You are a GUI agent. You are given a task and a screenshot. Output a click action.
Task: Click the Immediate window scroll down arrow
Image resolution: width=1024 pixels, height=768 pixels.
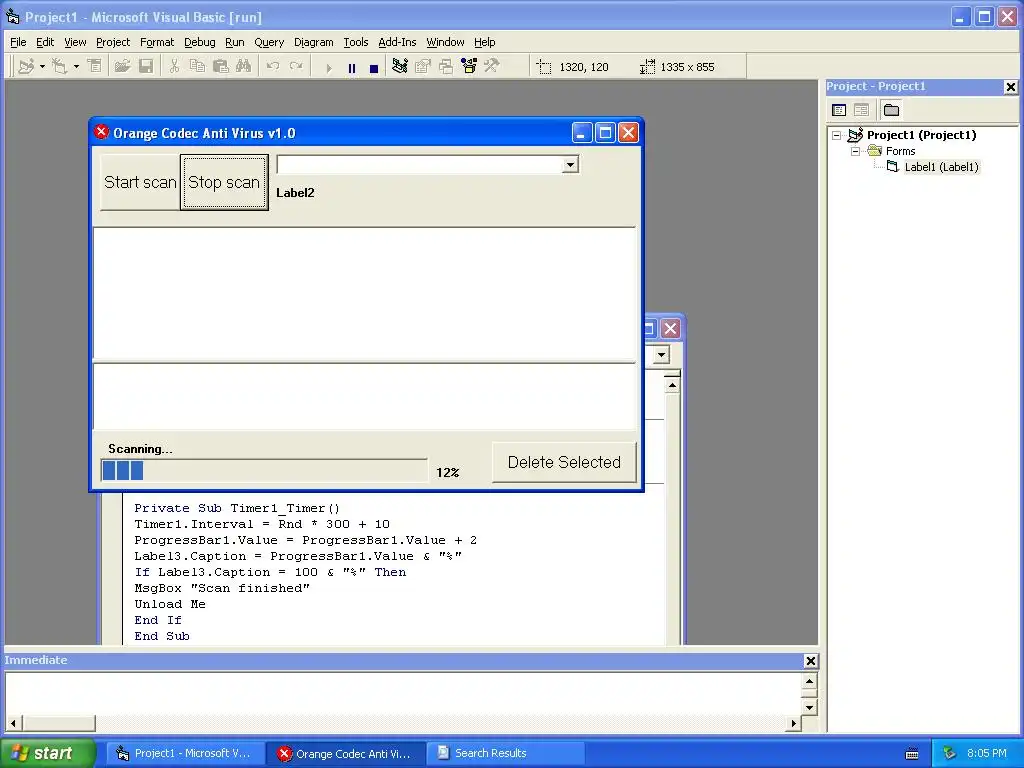coord(809,707)
